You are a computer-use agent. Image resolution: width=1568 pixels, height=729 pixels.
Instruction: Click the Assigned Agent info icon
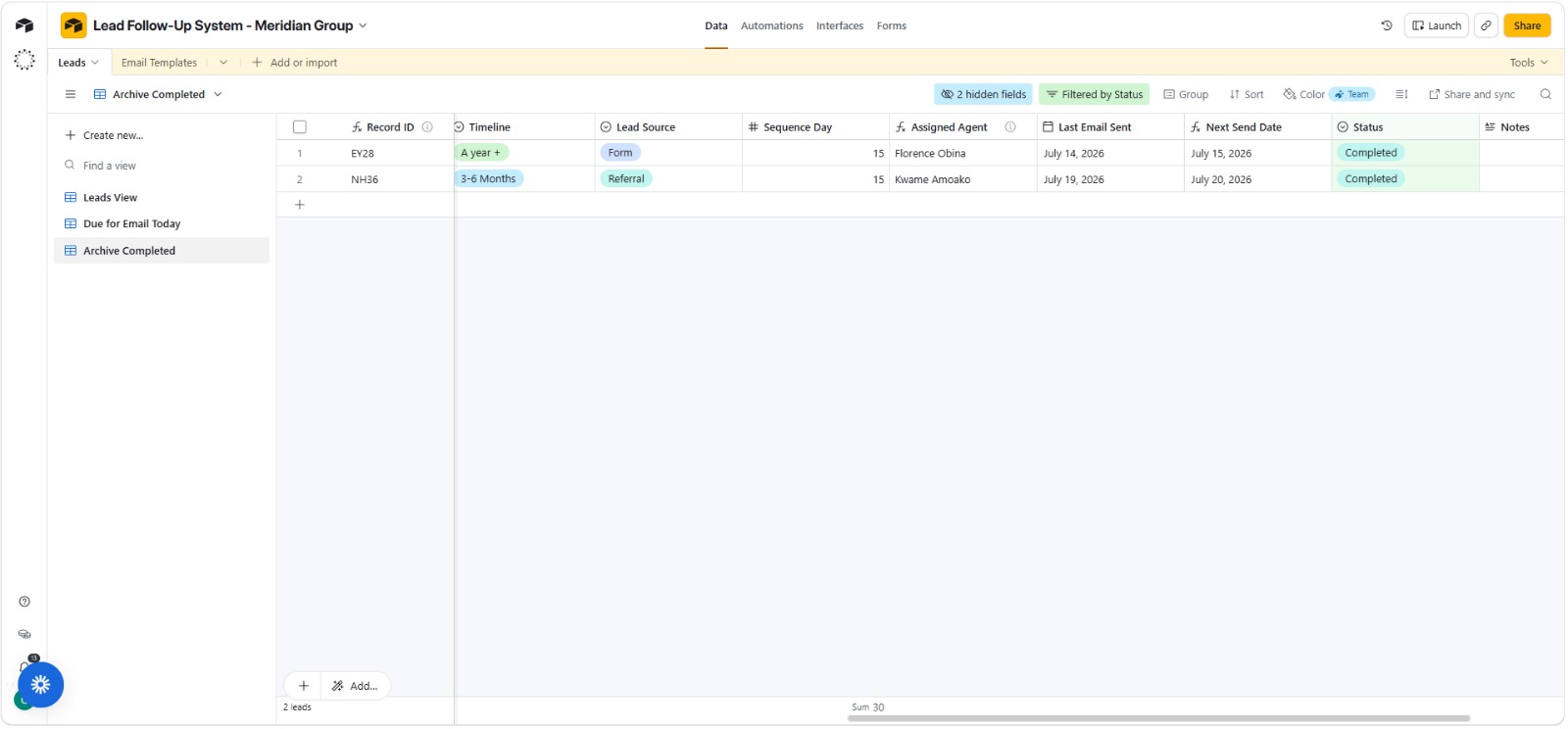tap(1010, 127)
